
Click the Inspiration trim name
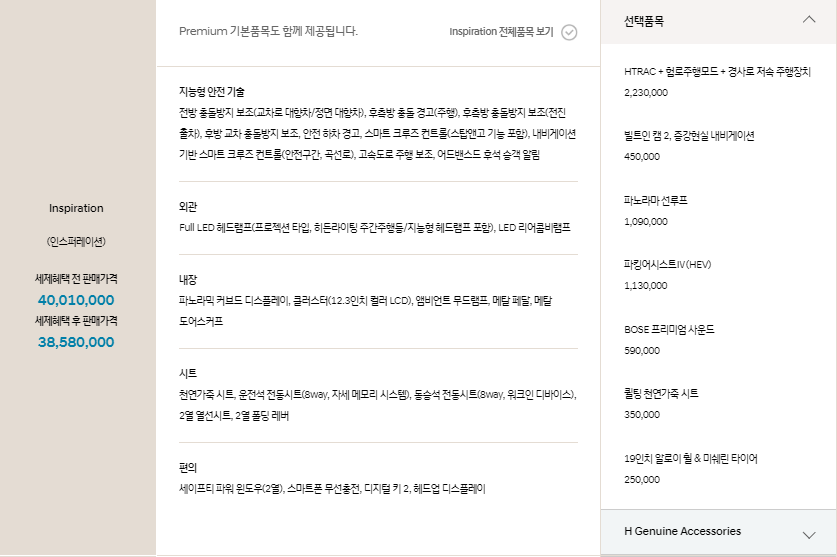point(76,208)
